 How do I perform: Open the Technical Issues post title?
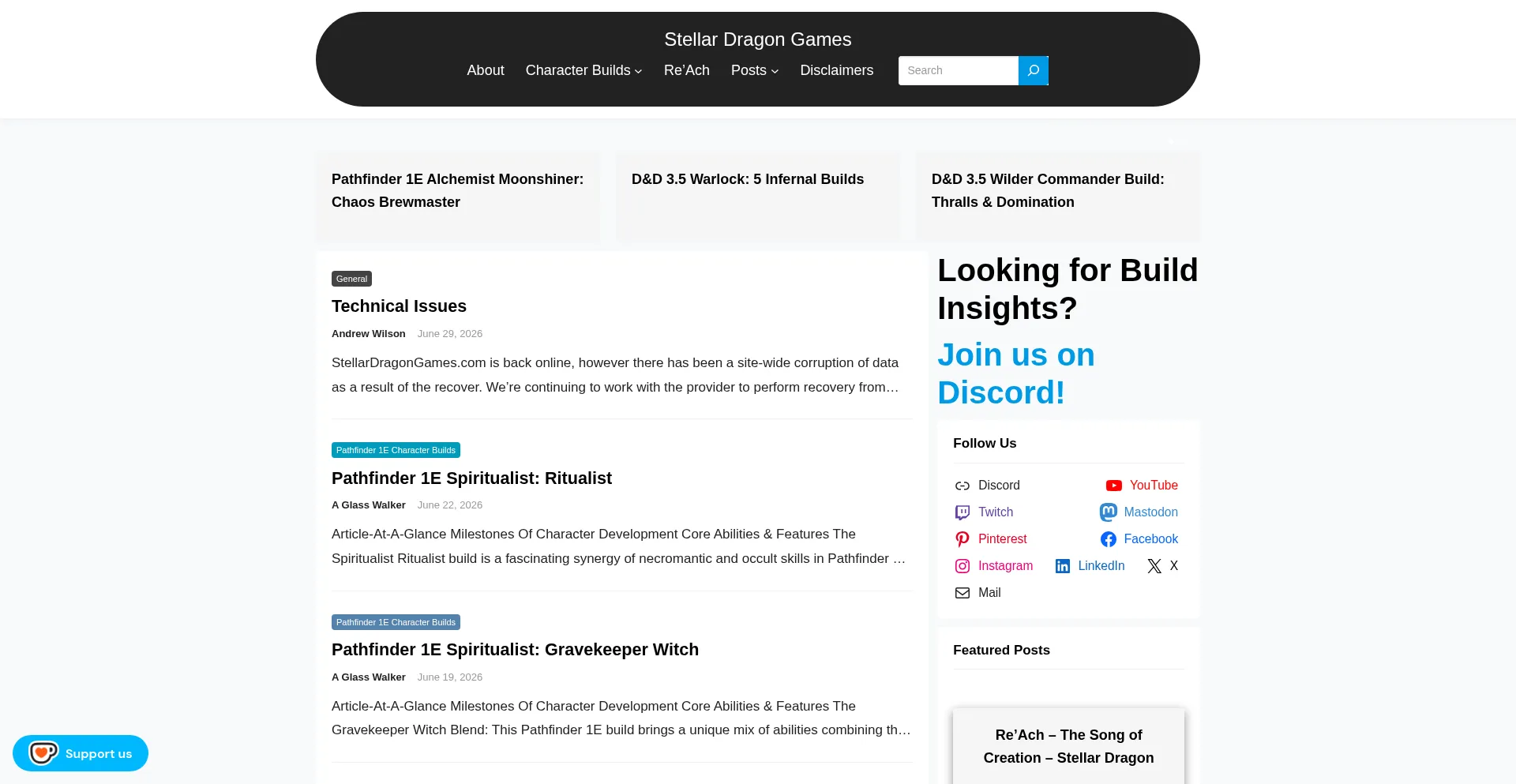tap(399, 306)
